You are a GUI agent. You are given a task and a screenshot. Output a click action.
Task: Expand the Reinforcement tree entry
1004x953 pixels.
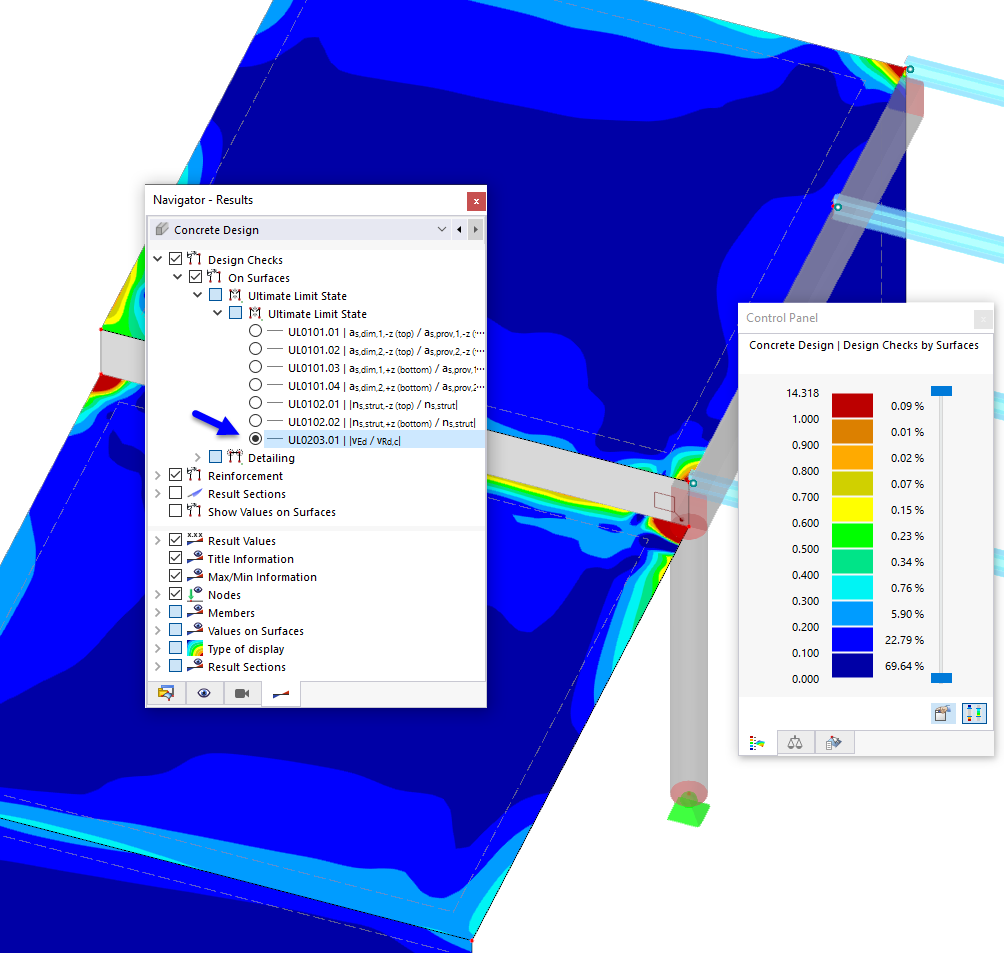[157, 475]
